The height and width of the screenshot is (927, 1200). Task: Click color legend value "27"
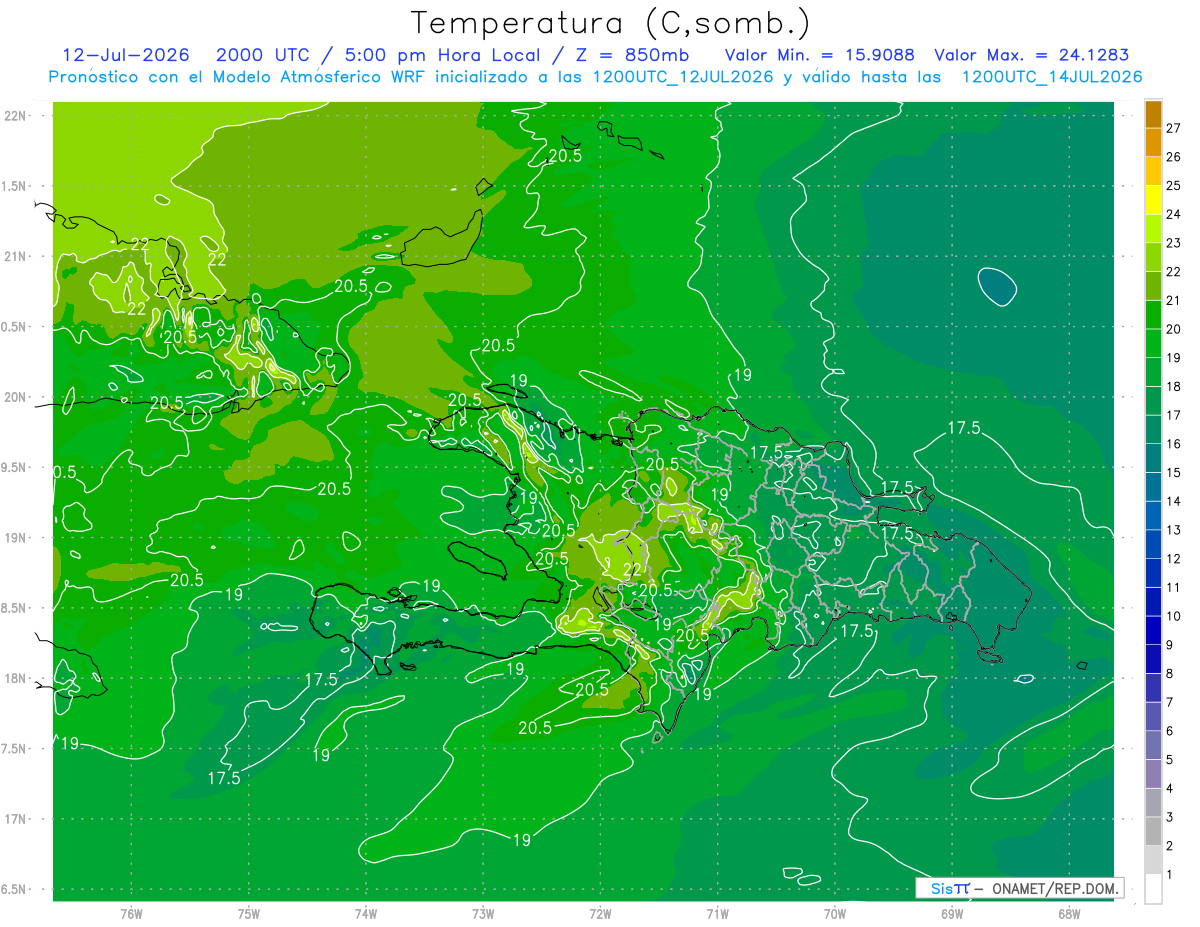1174,128
